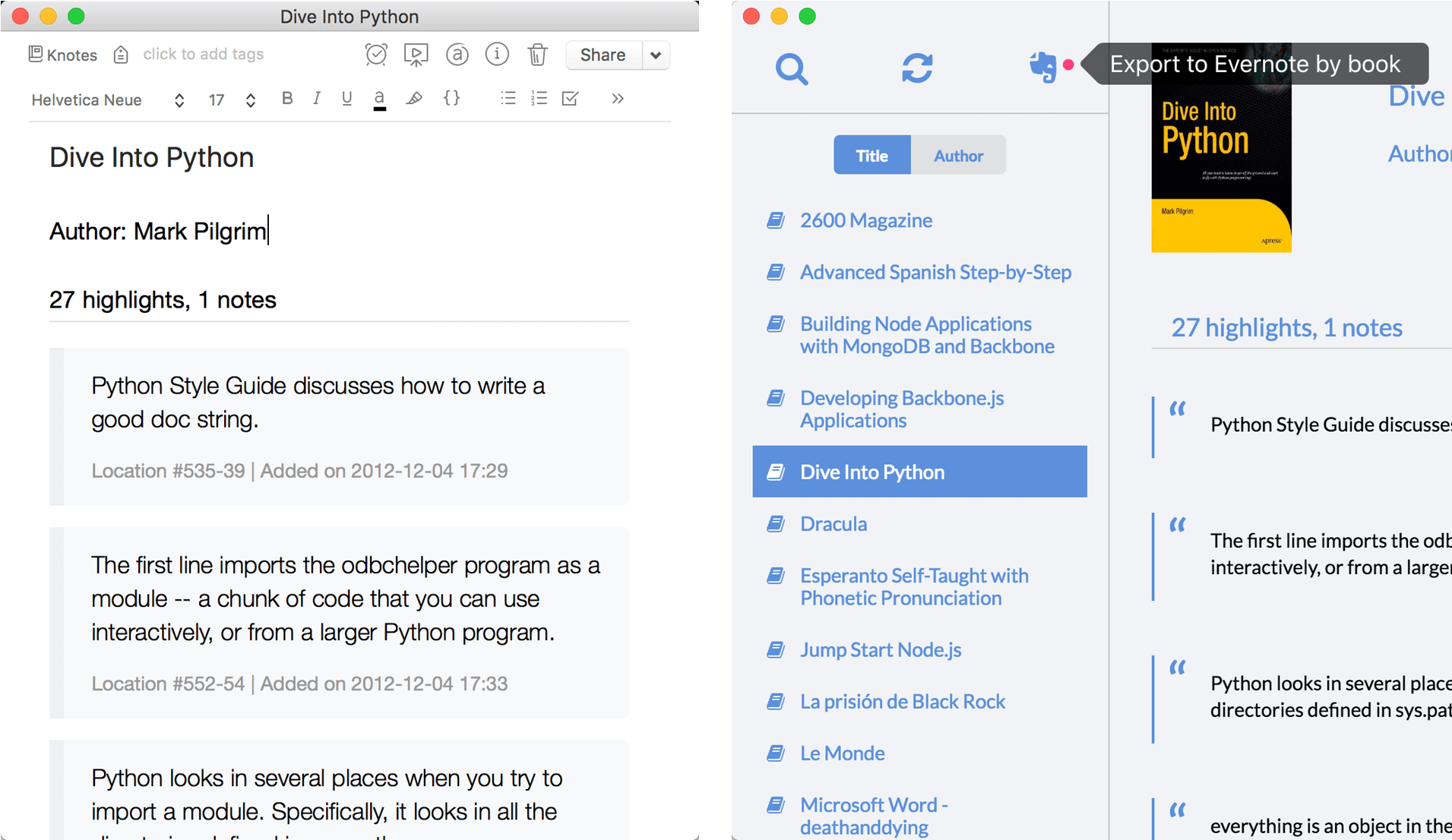Toggle italic formatting
The image size is (1452, 840).
(x=317, y=98)
